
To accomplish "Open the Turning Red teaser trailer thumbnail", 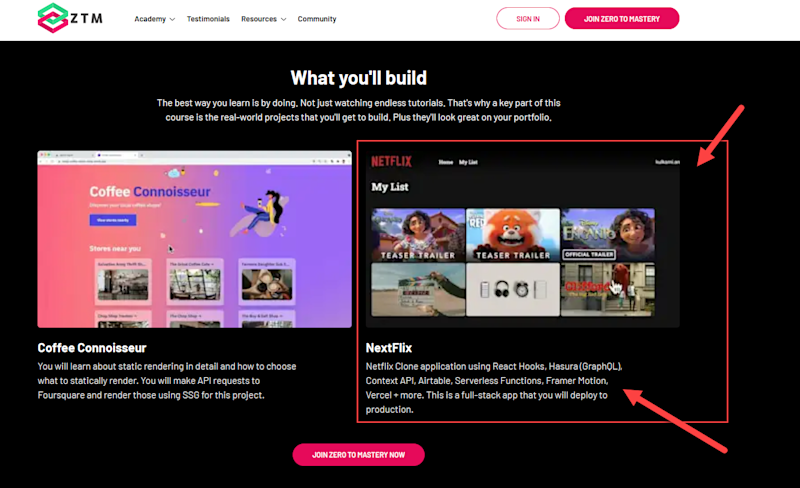I will point(513,234).
